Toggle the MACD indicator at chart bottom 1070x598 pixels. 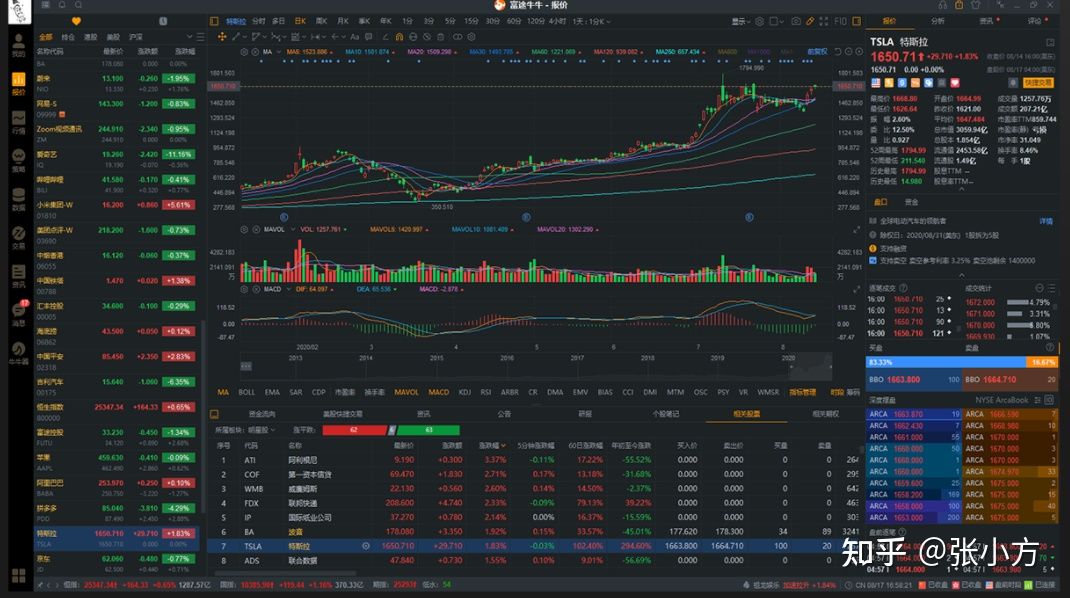click(439, 393)
